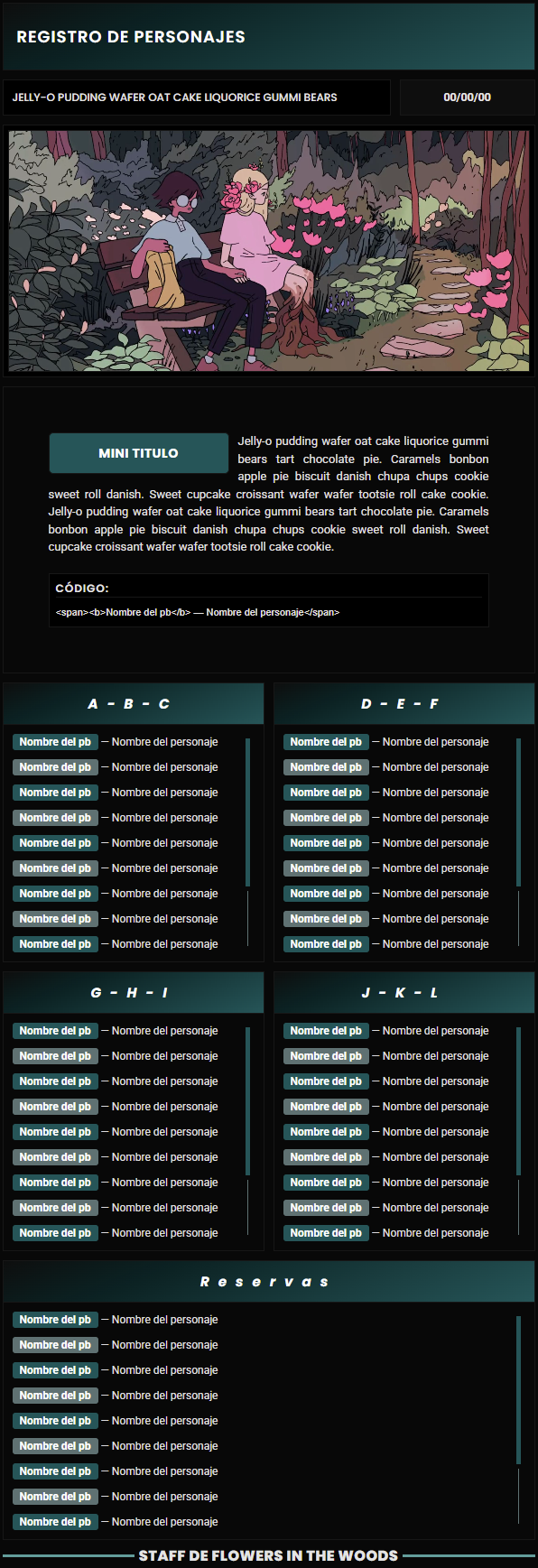The height and width of the screenshot is (1568, 538).
Task: Click the CÓDIGO span code text
Action: pyautogui.click(x=198, y=612)
